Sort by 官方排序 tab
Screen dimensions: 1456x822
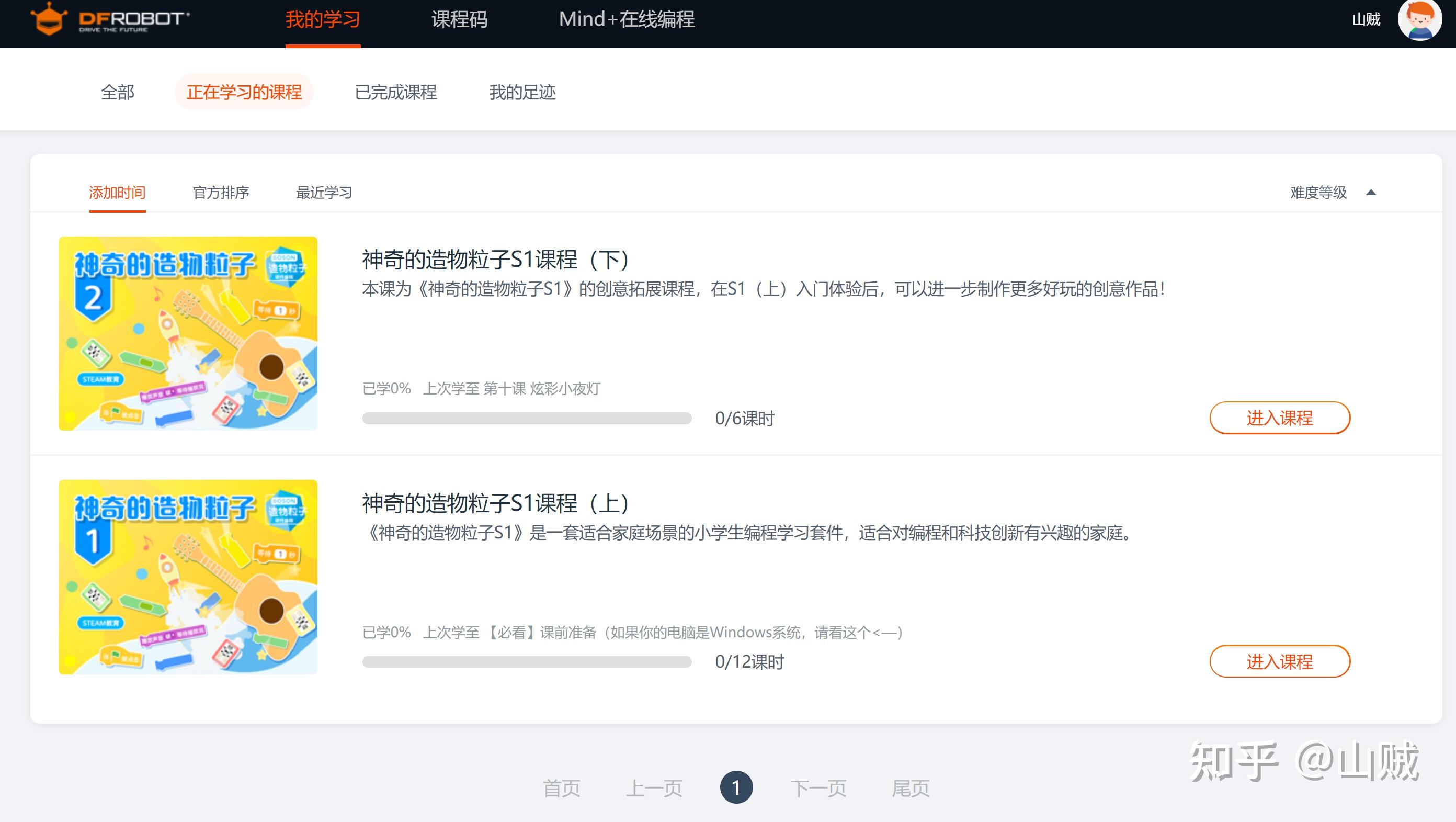coord(220,193)
